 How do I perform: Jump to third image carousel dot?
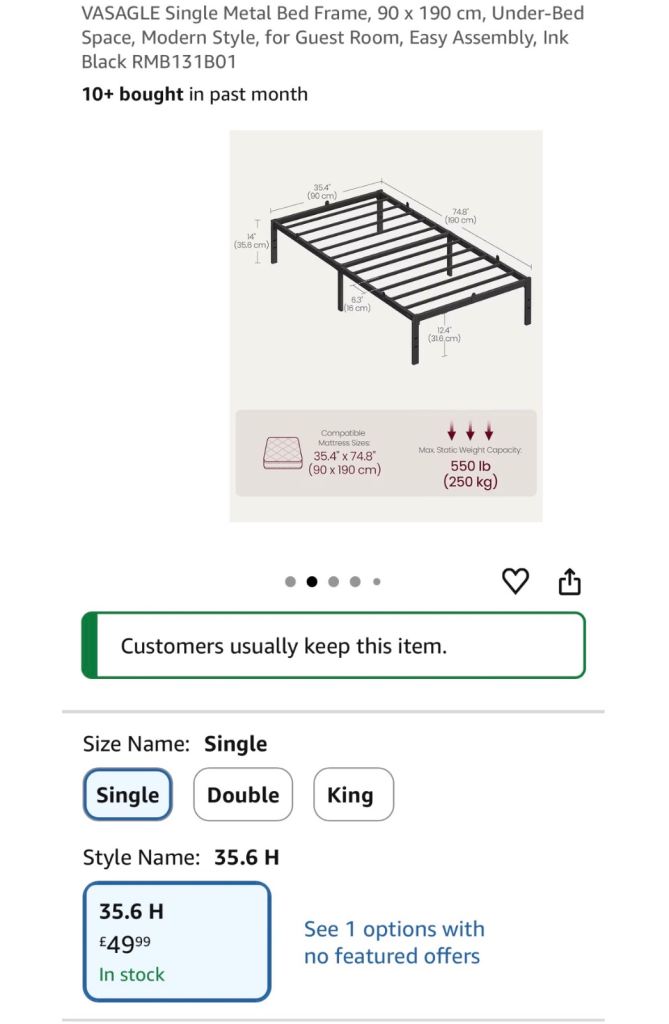point(333,582)
